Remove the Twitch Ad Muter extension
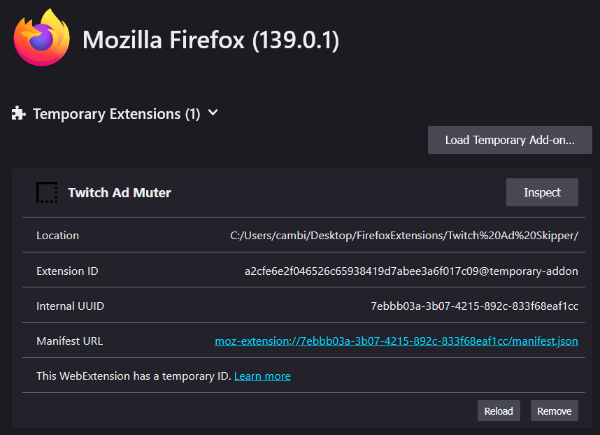 554,411
